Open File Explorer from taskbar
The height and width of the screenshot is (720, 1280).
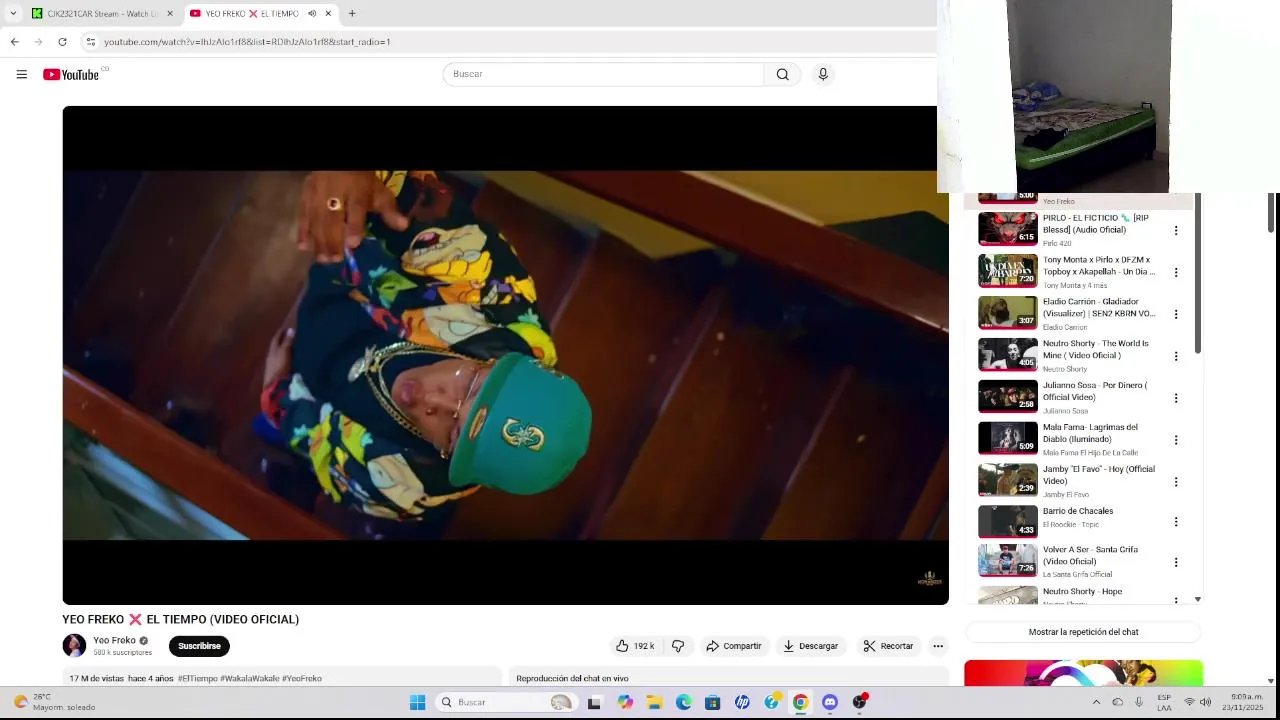pyautogui.click(x=654, y=702)
